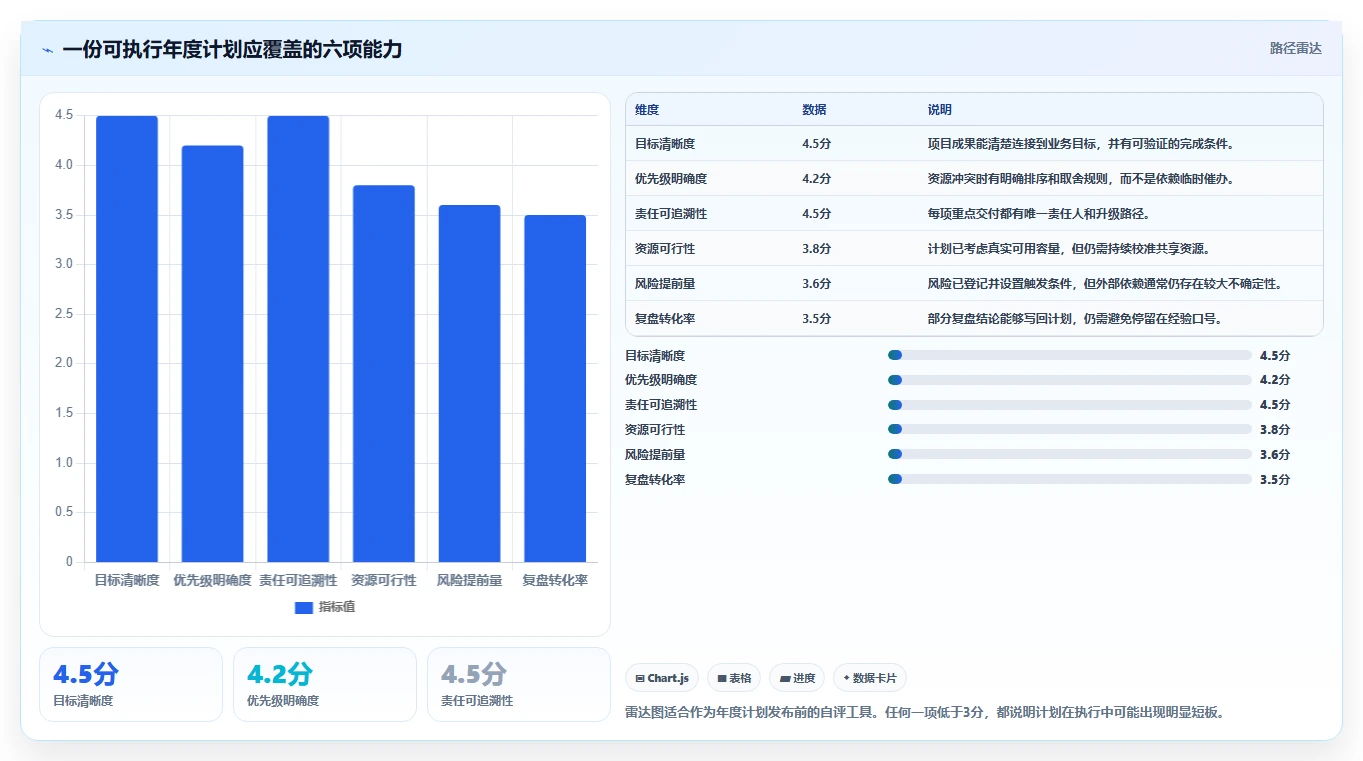
Task: Click the 复盘转化率 bar in the chart
Action: [555, 389]
